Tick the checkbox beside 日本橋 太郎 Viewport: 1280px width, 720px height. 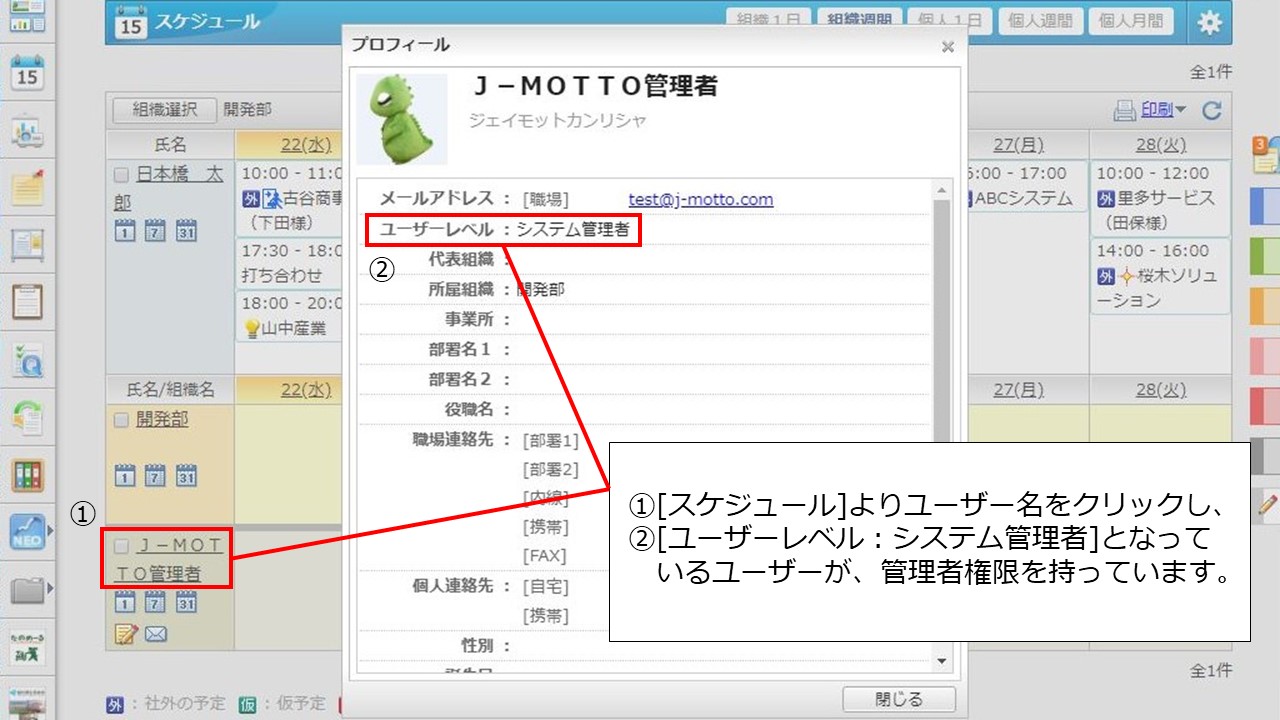click(x=121, y=175)
